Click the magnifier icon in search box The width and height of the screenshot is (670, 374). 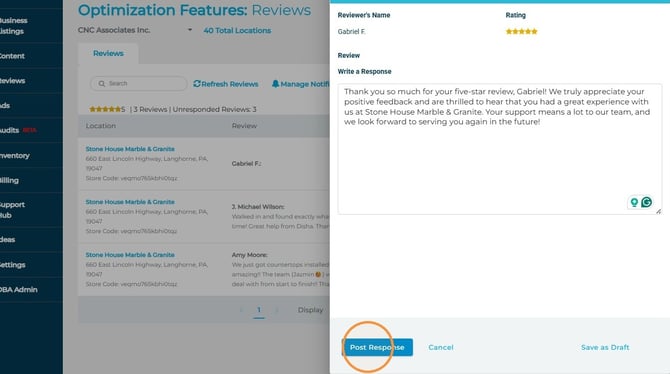(x=102, y=83)
